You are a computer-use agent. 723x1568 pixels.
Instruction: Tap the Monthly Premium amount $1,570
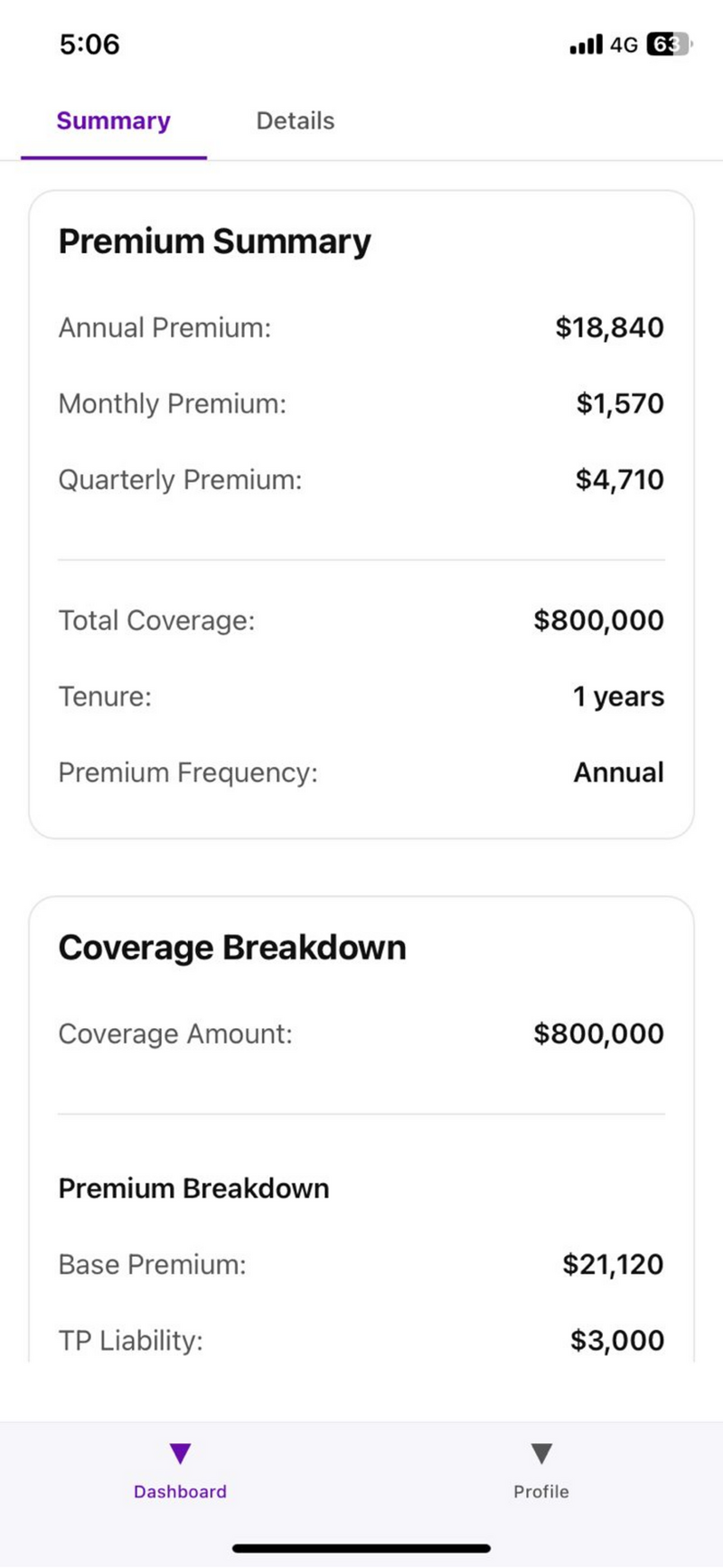tap(620, 403)
